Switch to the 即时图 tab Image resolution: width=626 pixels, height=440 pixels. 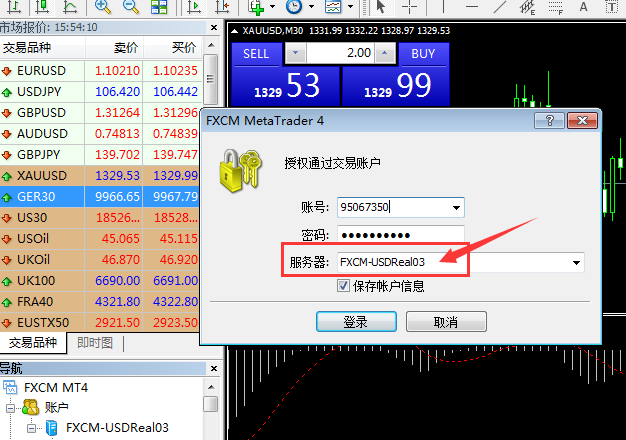click(95, 343)
